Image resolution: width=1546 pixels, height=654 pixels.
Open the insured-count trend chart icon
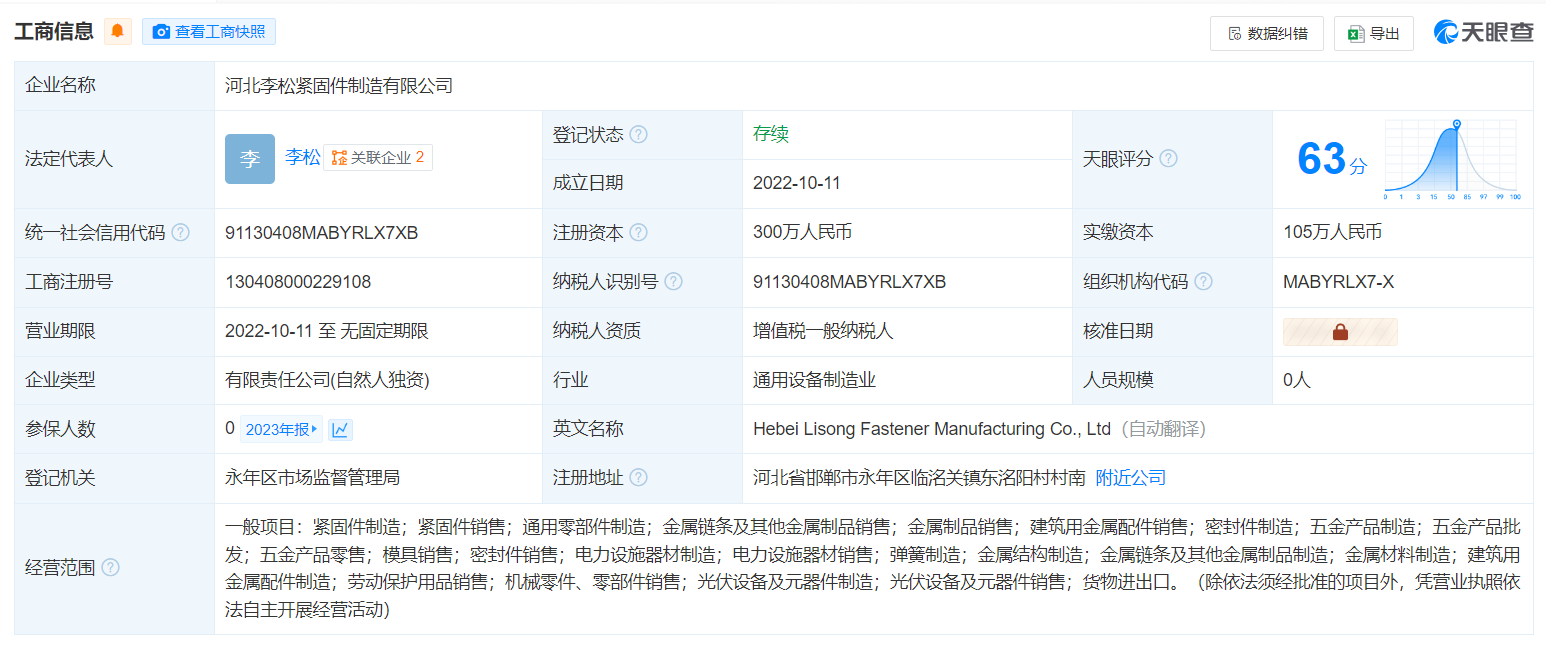point(341,430)
